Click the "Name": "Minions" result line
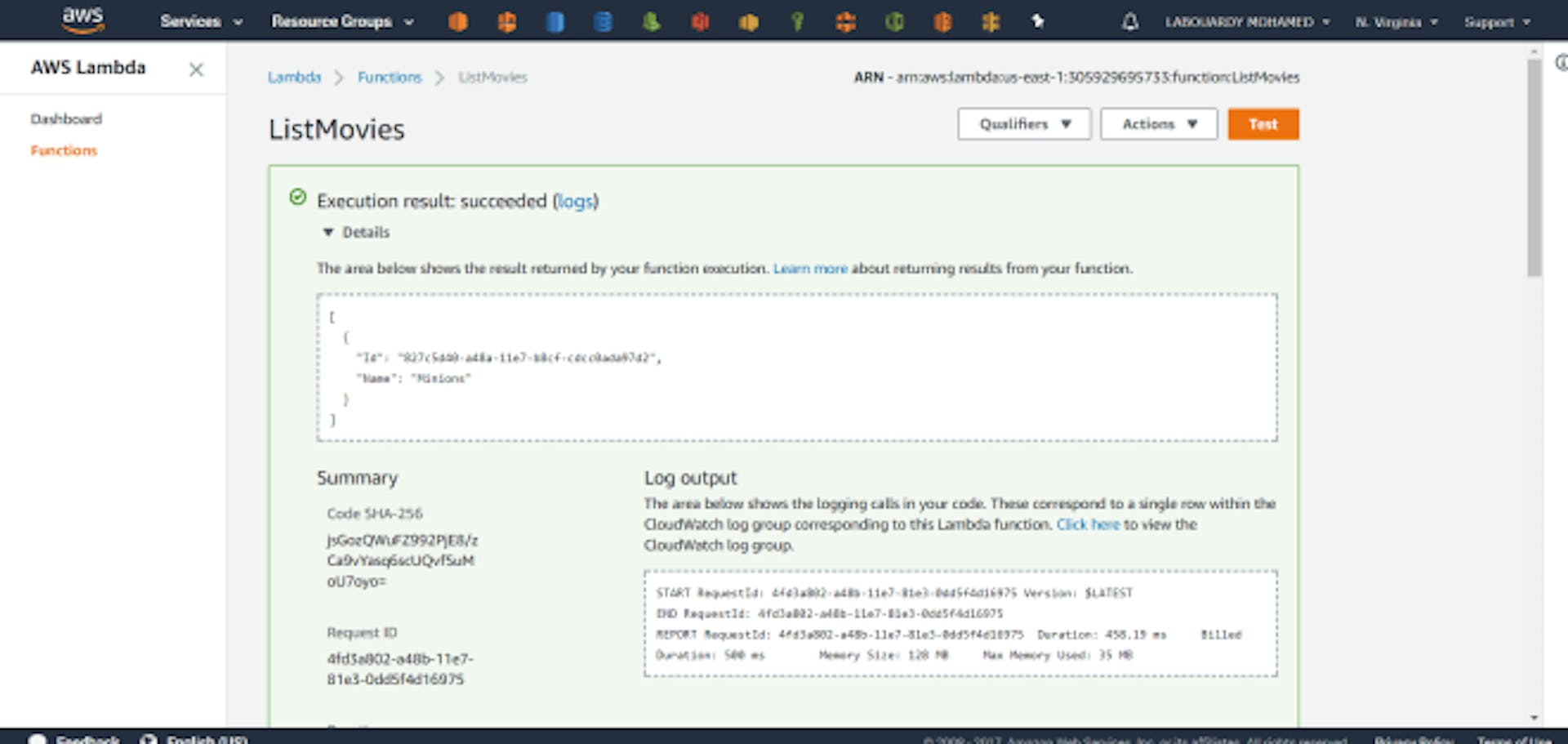This screenshot has height=744, width=1568. (413, 378)
